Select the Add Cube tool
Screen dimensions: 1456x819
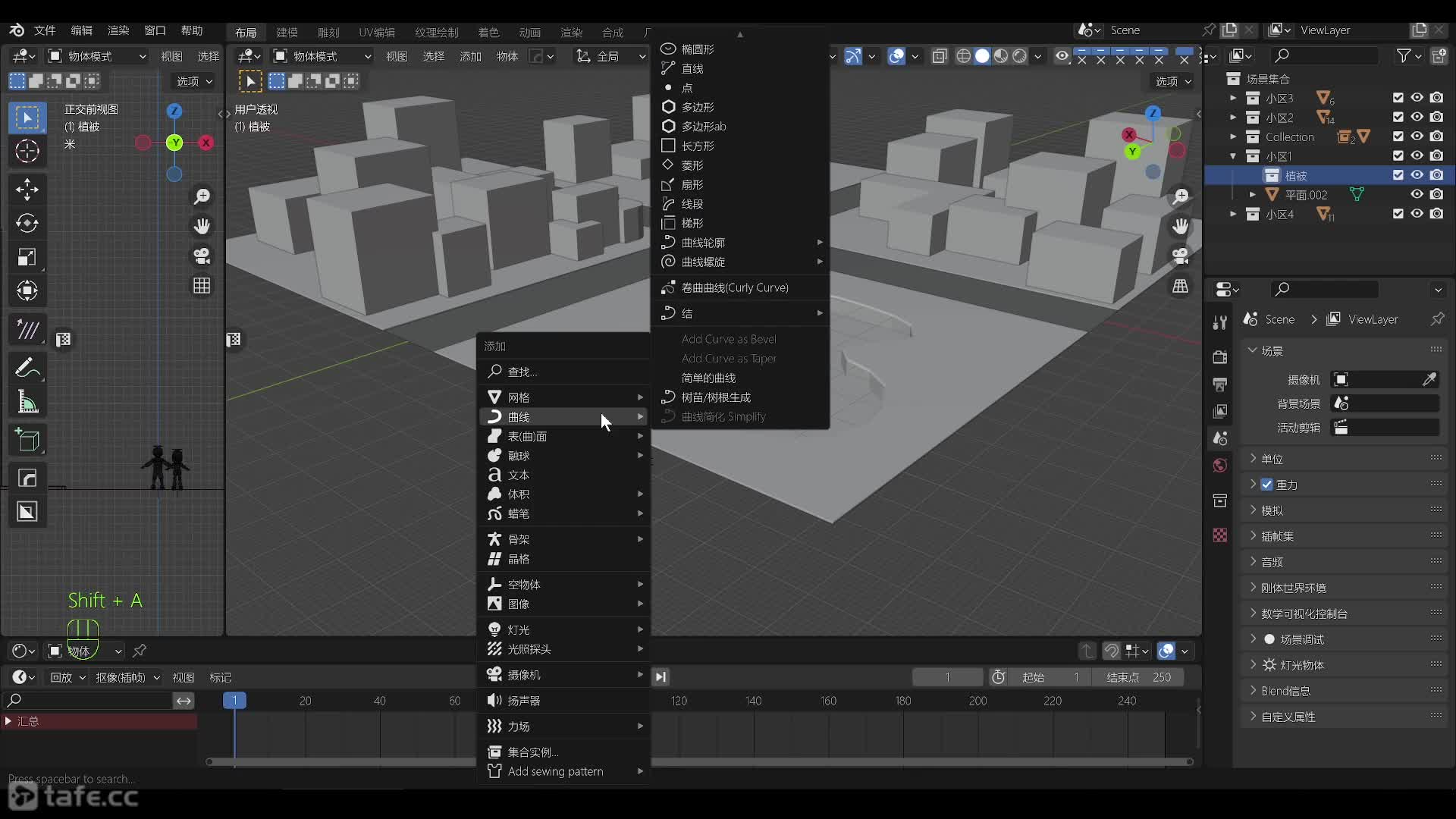[x=27, y=440]
